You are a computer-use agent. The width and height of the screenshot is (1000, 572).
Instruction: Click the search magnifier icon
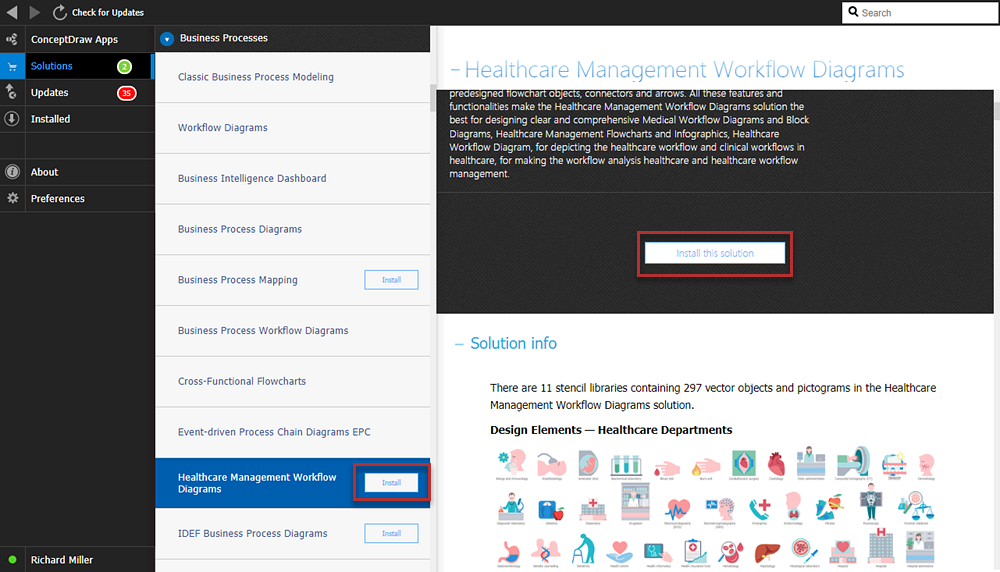coord(853,12)
